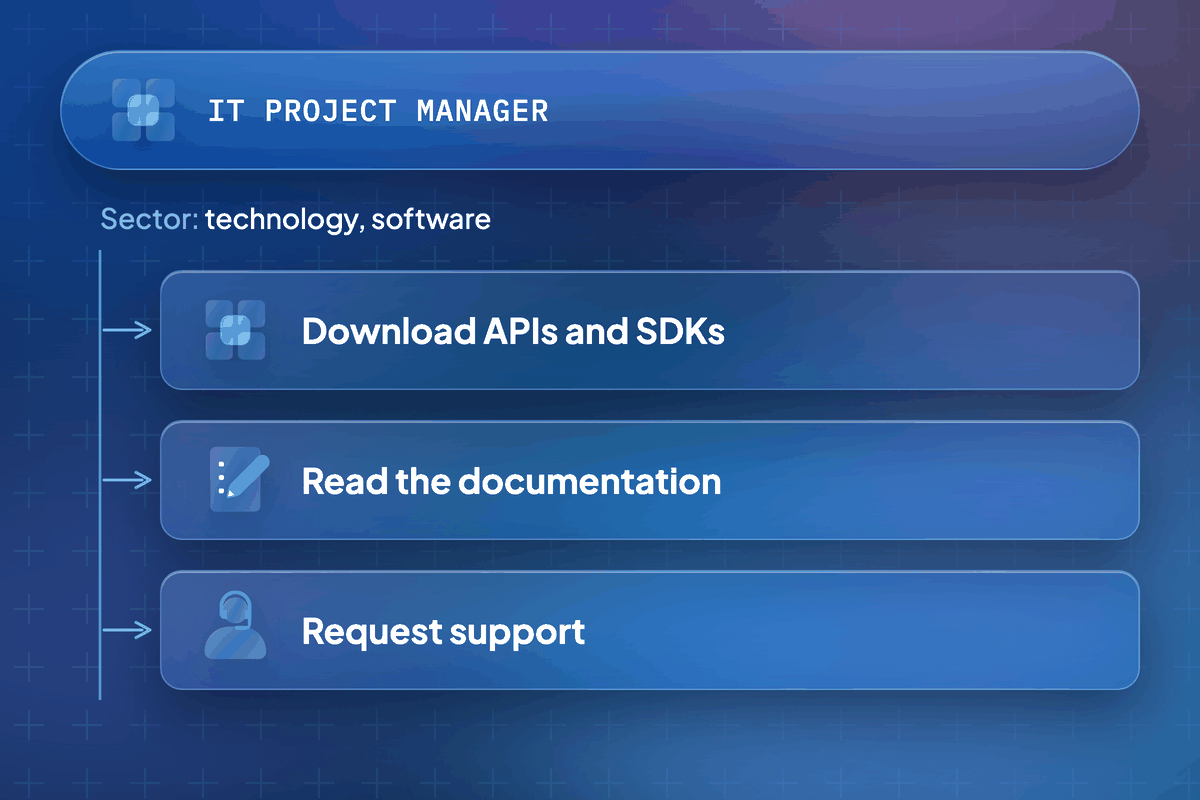Click the grid icon beside IT PROJECT MANAGER
This screenshot has width=1200, height=800.
[144, 109]
